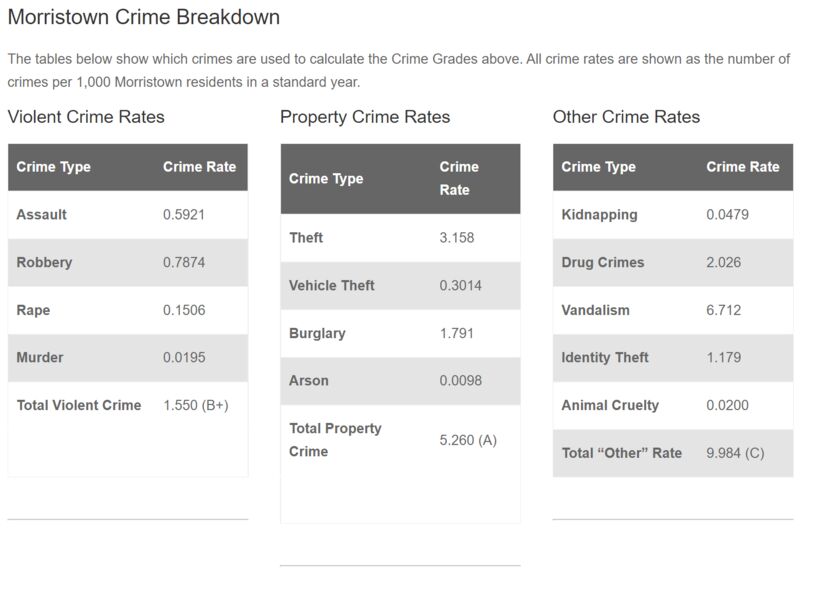Click the Vandalism rate value 6.712

[x=724, y=310]
